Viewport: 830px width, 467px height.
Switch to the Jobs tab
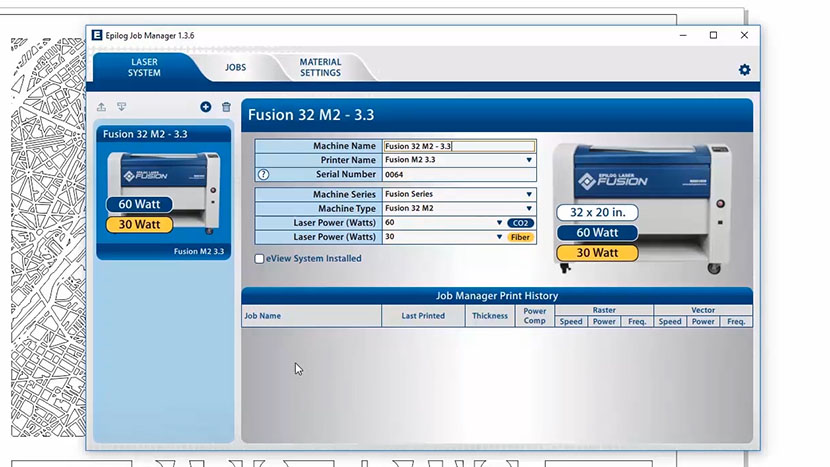[x=235, y=68]
